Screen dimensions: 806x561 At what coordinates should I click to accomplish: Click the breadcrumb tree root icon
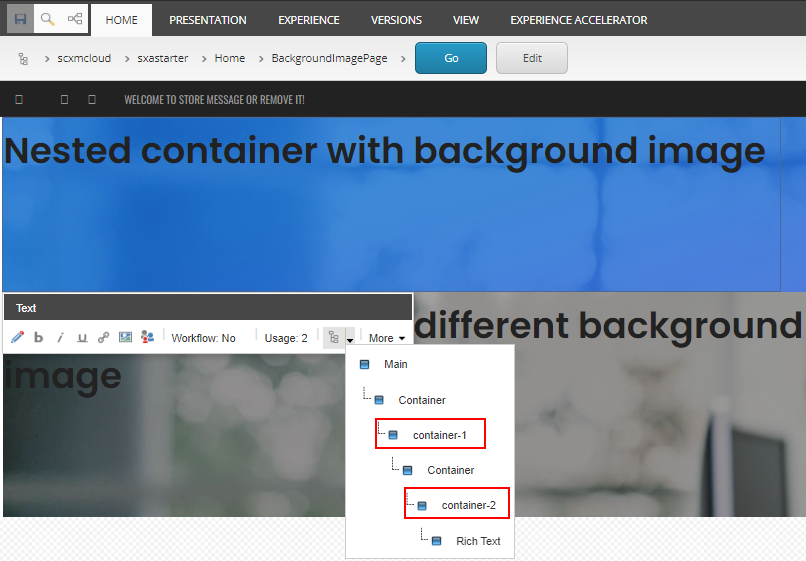[x=23, y=59]
